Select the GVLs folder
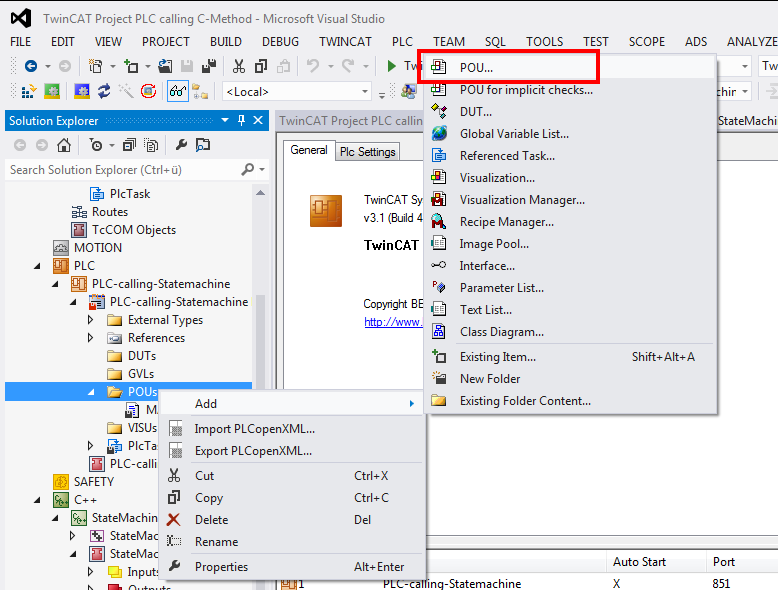 (141, 374)
